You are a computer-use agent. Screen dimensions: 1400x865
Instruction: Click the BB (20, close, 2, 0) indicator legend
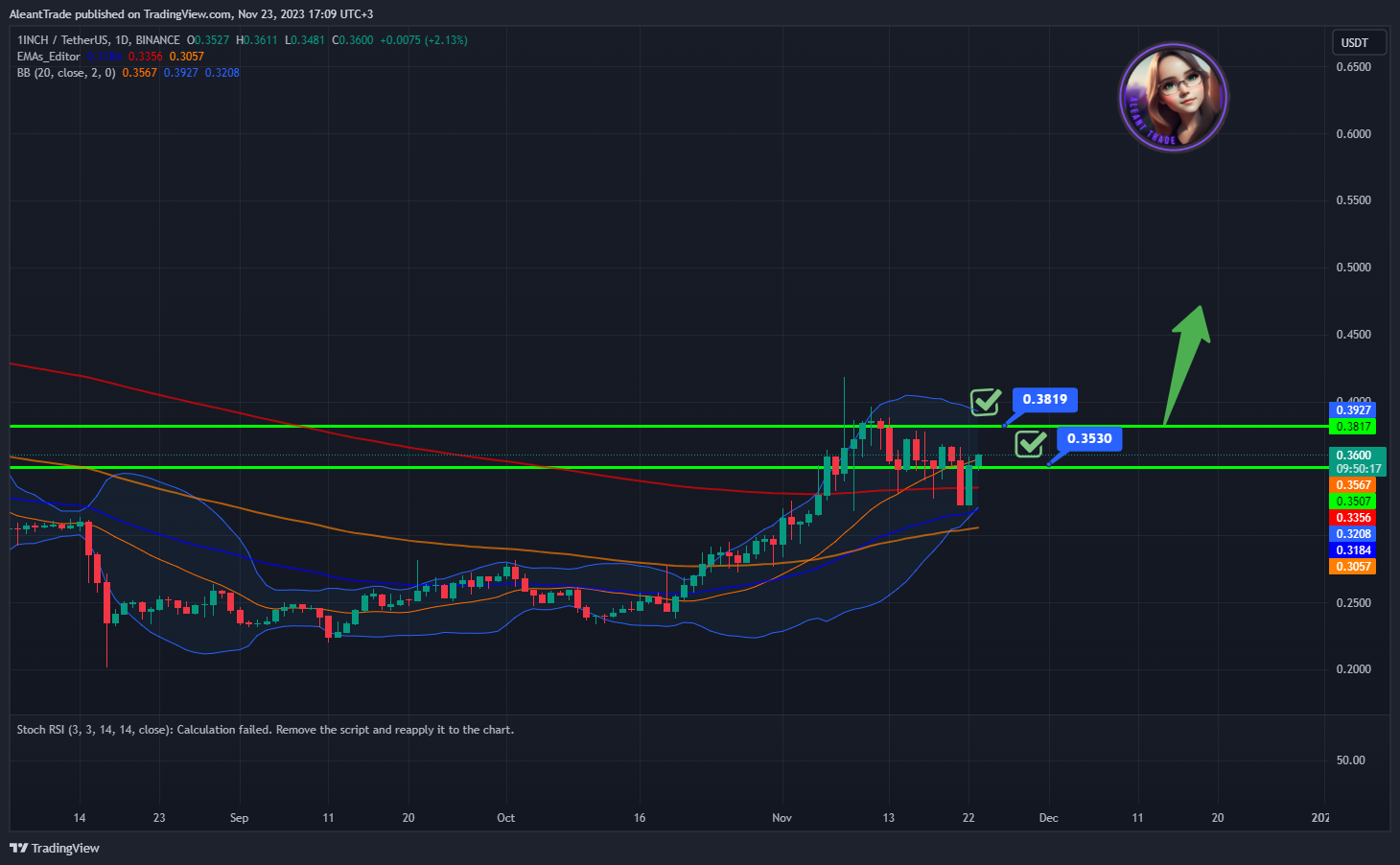click(66, 73)
